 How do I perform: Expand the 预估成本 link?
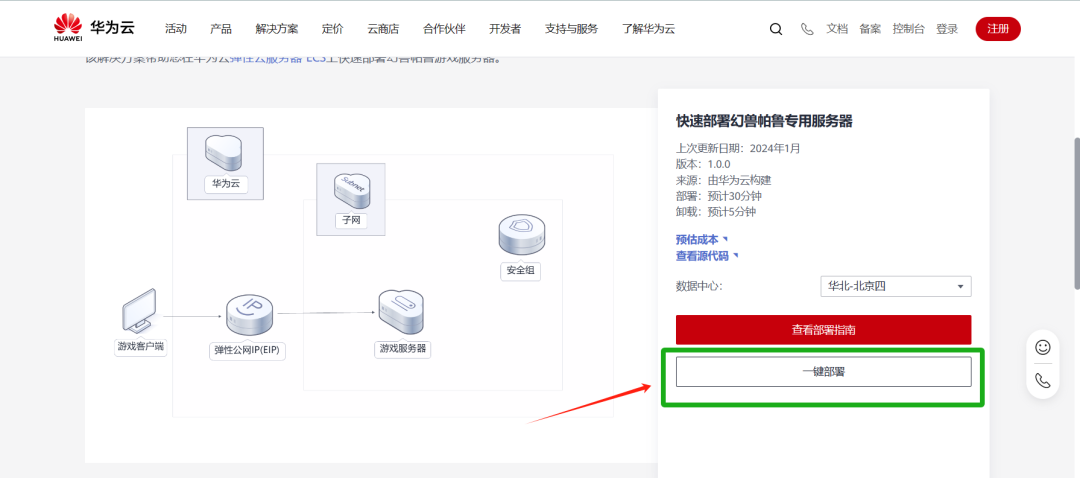coord(701,239)
